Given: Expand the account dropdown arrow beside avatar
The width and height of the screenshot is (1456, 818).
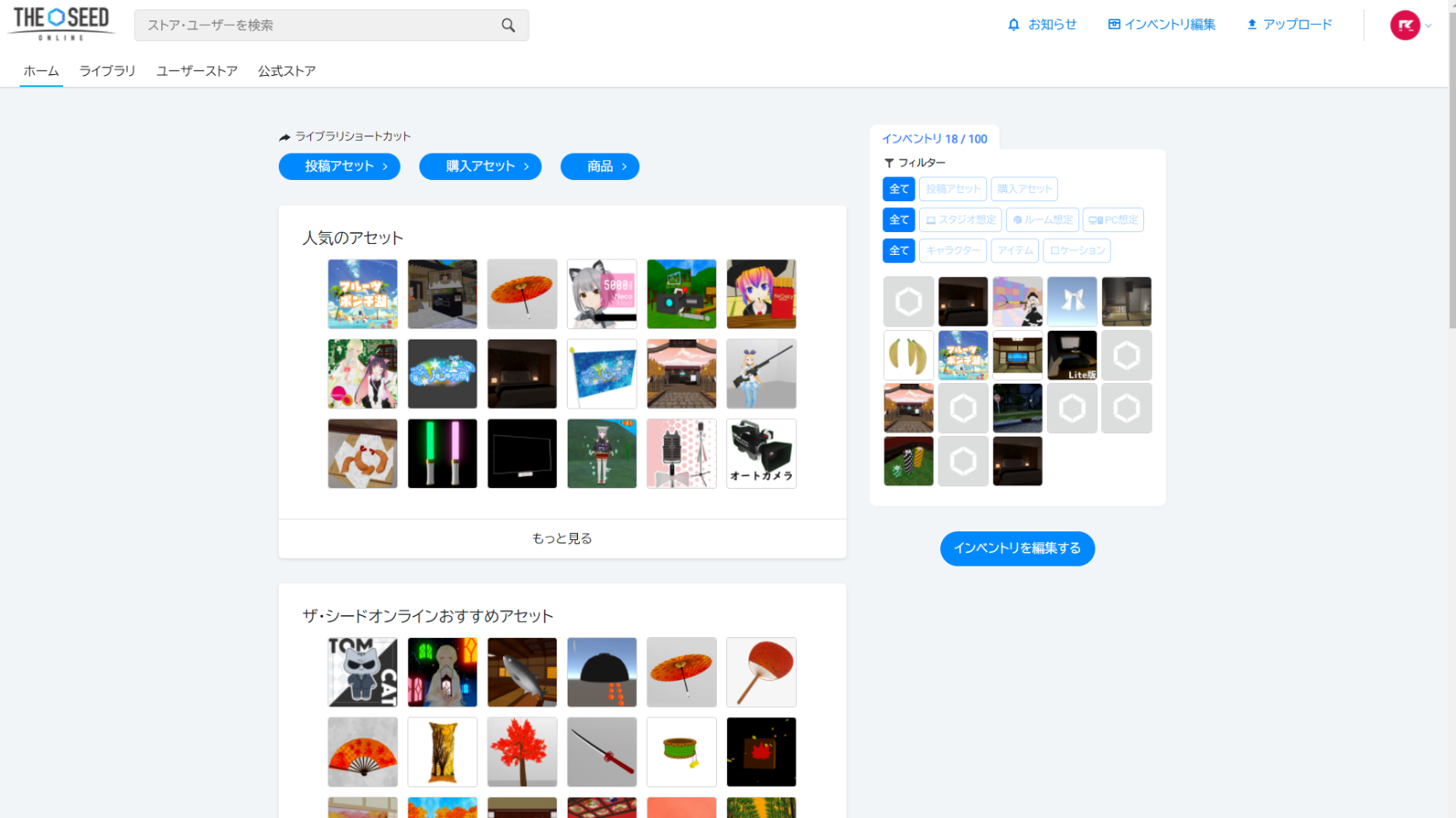Looking at the screenshot, I should click(x=1429, y=26).
